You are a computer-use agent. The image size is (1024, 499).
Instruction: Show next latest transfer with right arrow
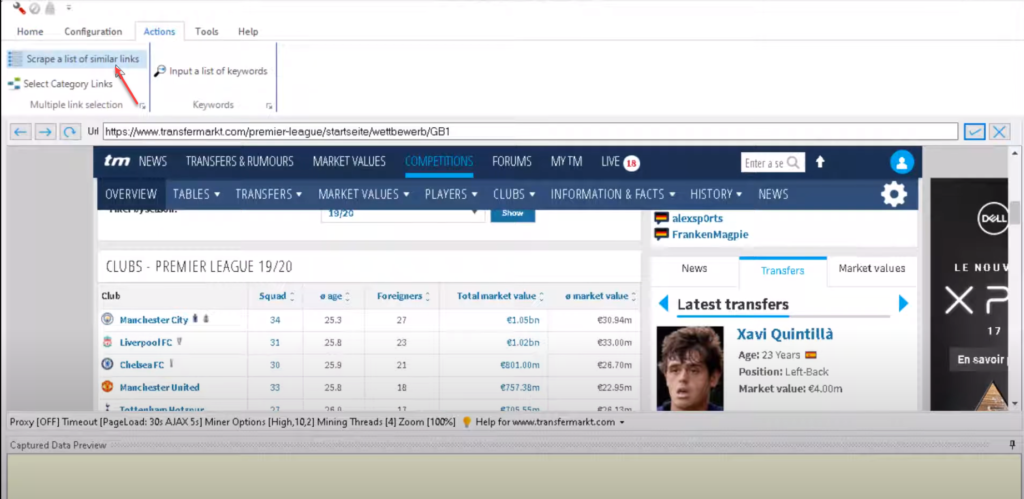[903, 304]
